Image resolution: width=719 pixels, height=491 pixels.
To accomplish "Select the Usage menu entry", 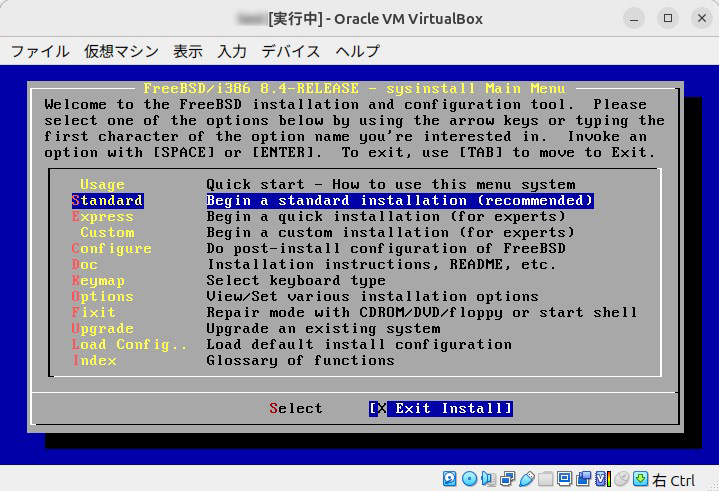I will pyautogui.click(x=102, y=184).
